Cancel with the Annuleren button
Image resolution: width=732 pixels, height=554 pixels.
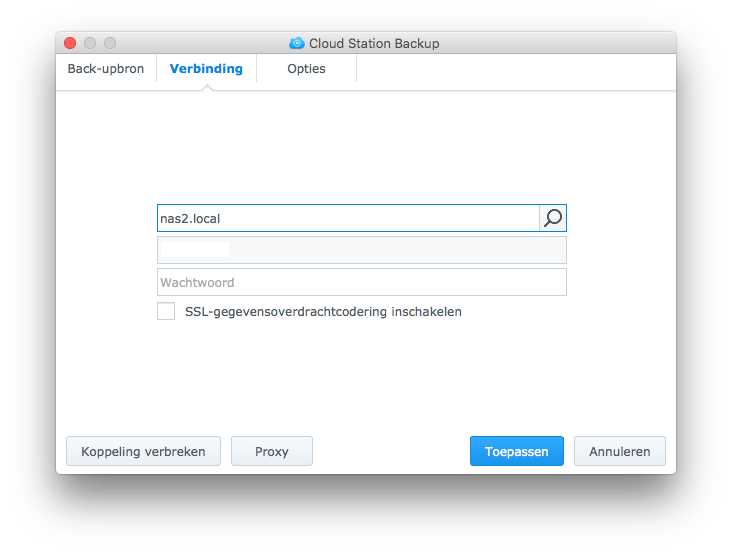[x=619, y=451]
